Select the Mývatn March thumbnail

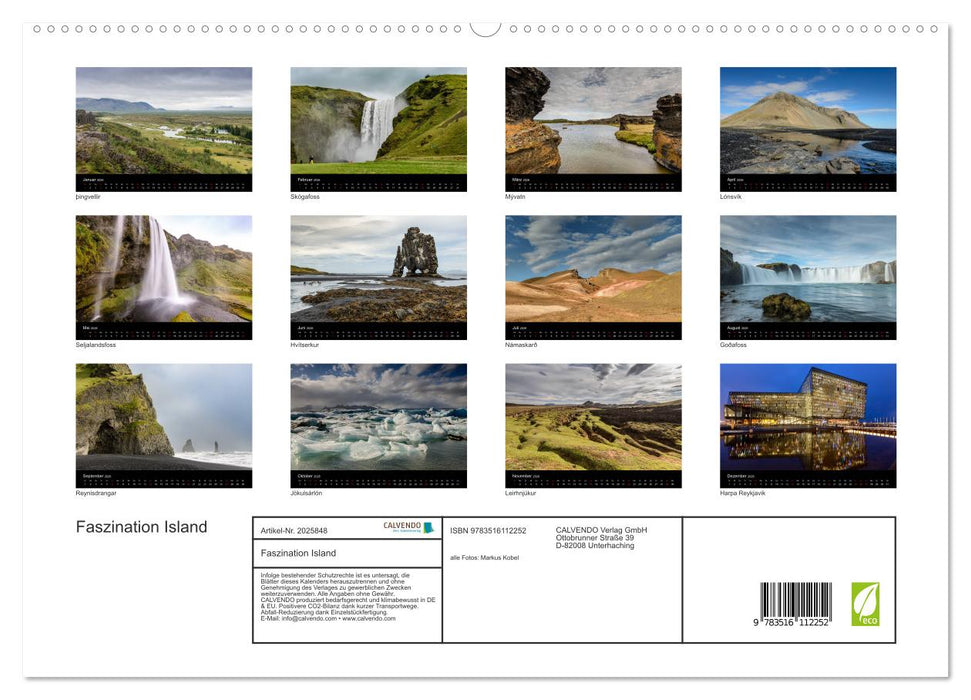click(592, 128)
